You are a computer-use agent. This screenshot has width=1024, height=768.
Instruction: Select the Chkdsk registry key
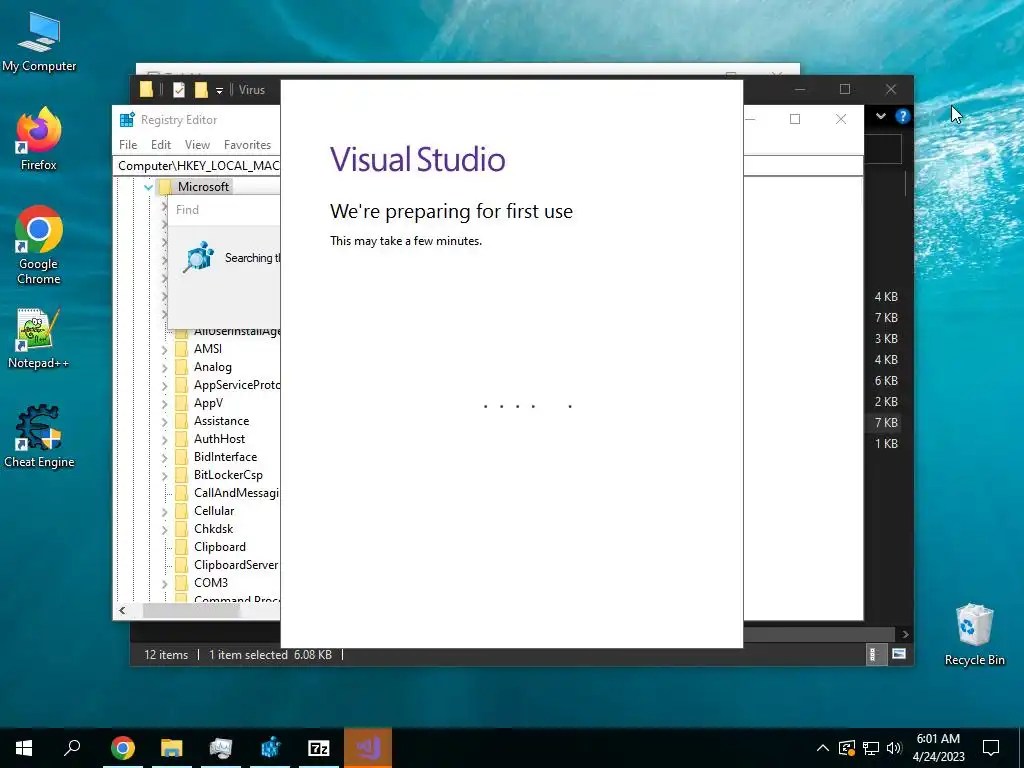213,529
